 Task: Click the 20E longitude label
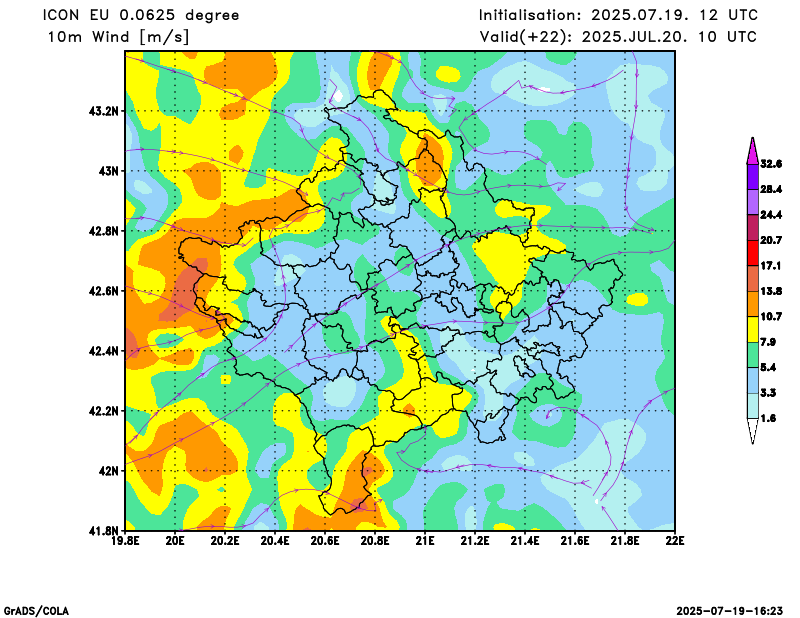175,540
